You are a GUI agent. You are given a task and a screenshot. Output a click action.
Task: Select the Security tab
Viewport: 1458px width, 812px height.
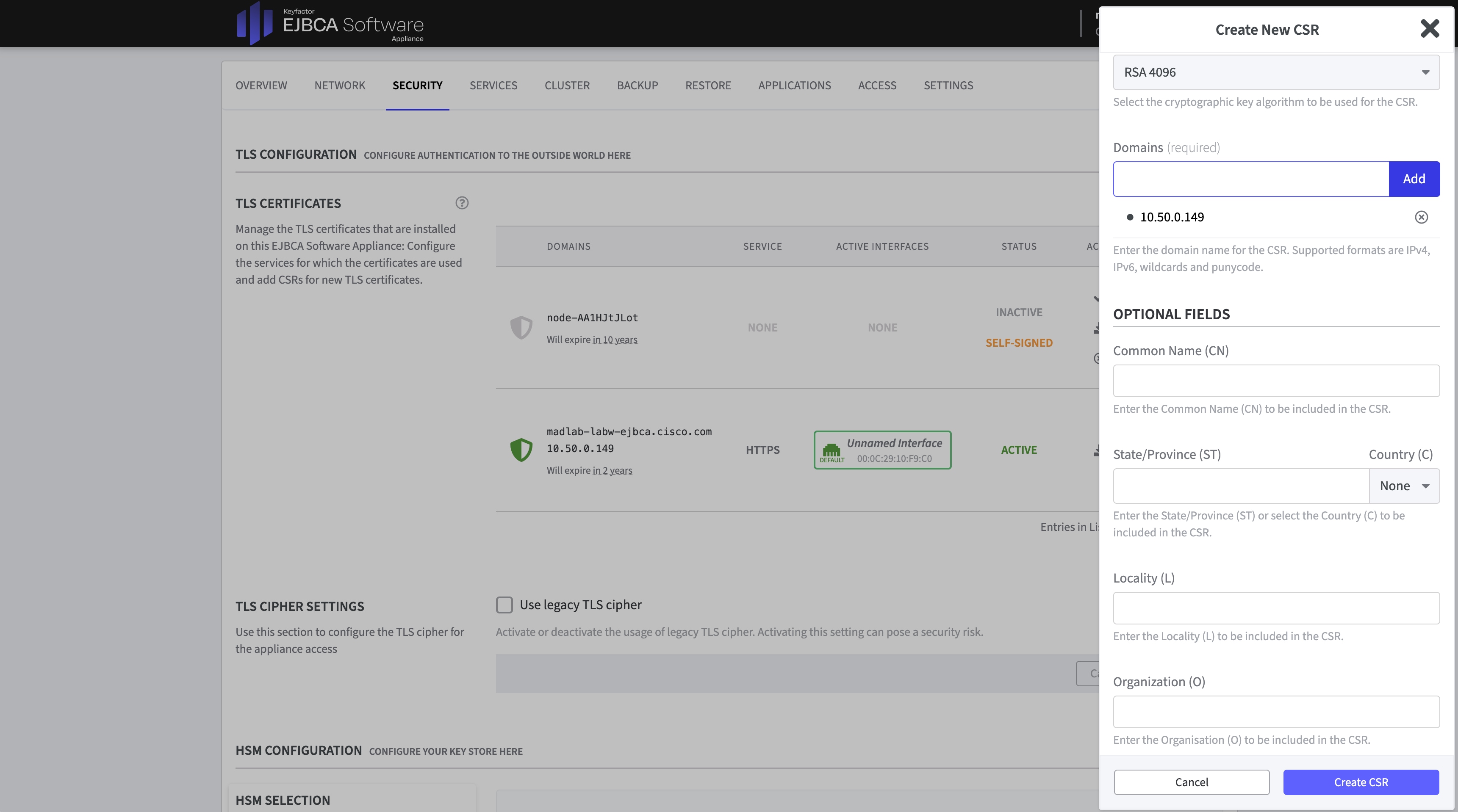[x=417, y=86]
